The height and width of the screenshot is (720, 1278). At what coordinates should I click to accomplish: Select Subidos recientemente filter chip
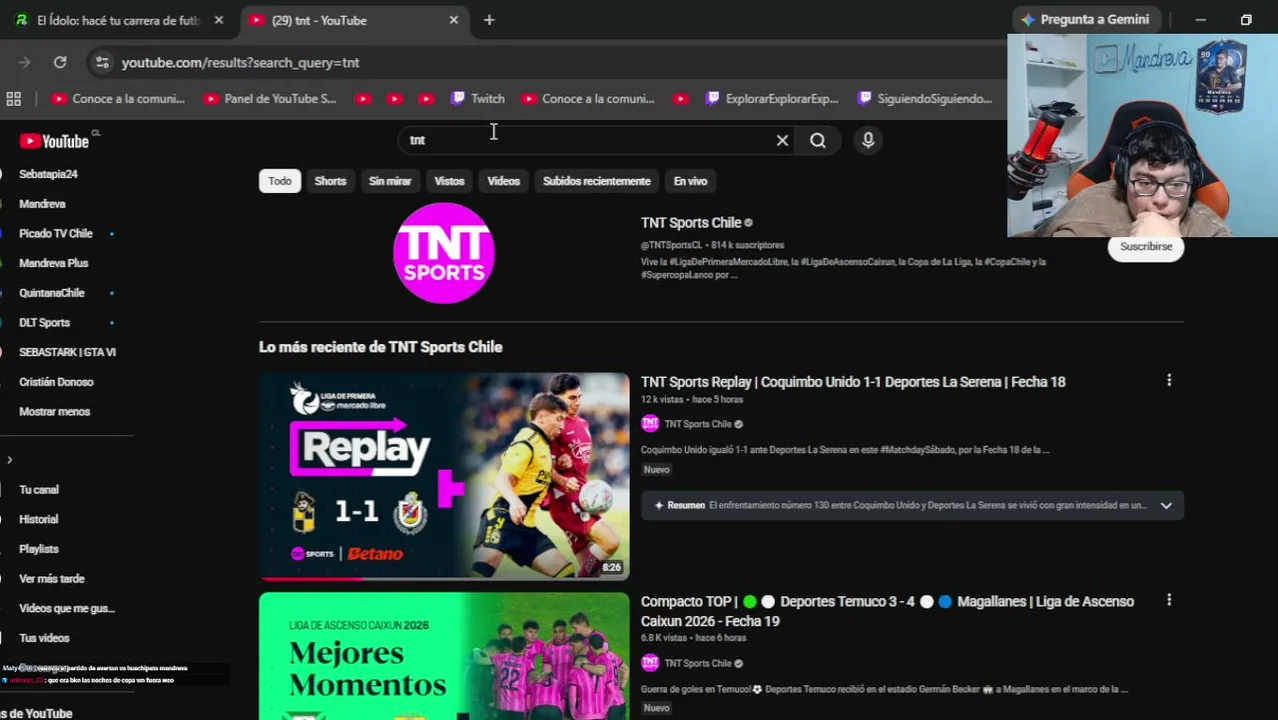pos(597,181)
